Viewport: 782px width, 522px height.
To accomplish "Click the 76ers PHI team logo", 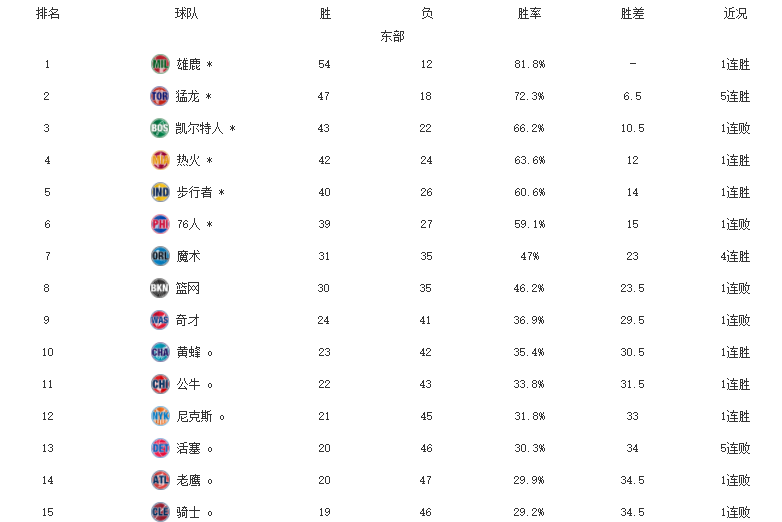I will tap(160, 224).
